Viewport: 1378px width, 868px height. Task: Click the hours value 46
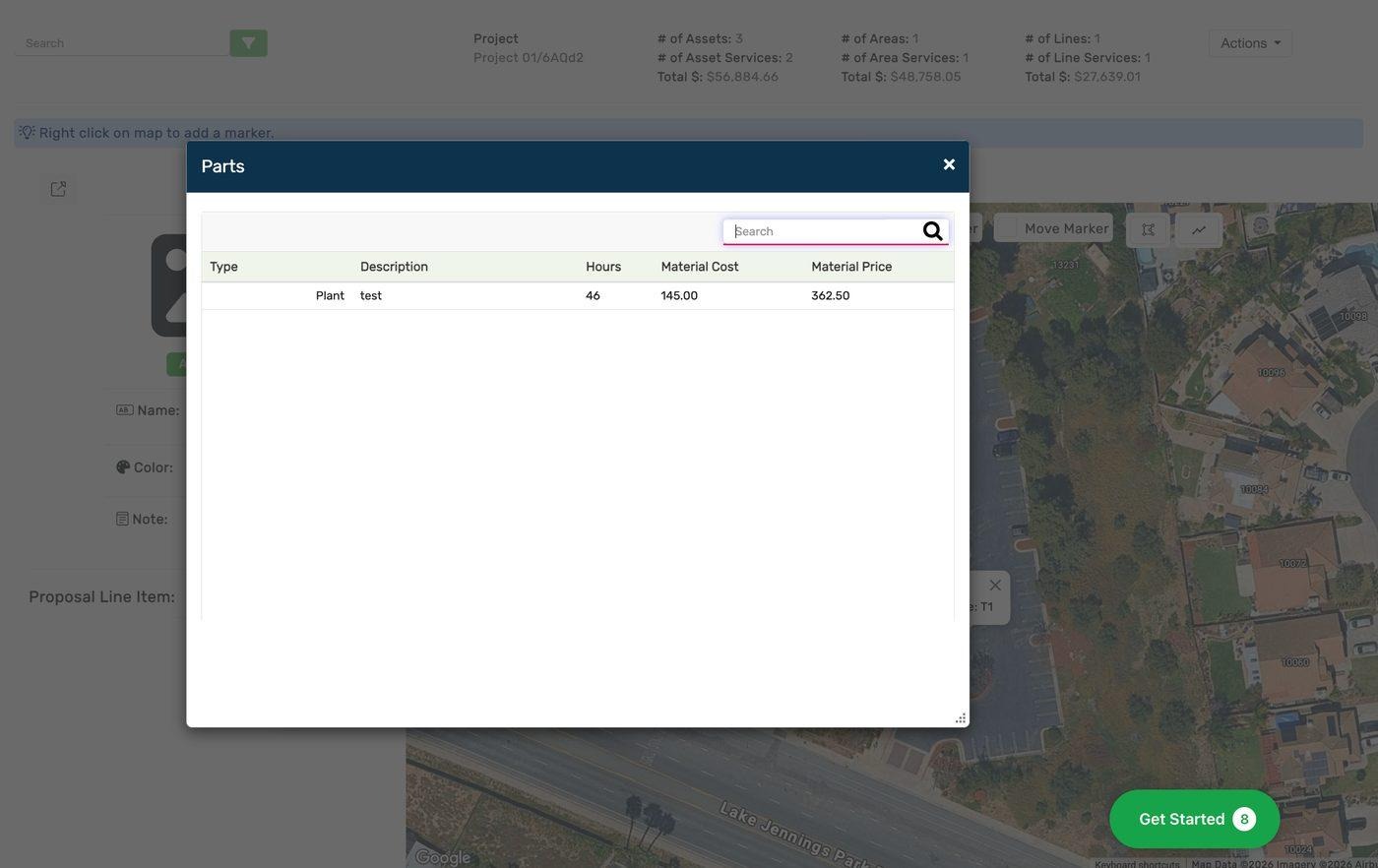pos(593,295)
